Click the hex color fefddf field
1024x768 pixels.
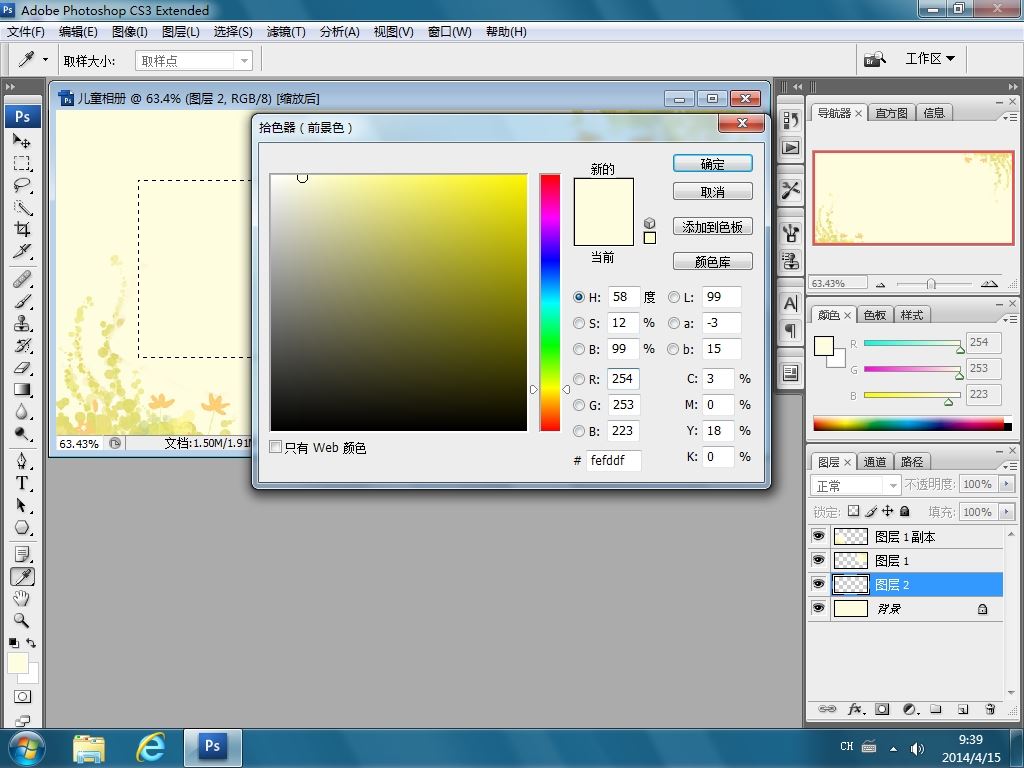pyautogui.click(x=613, y=460)
